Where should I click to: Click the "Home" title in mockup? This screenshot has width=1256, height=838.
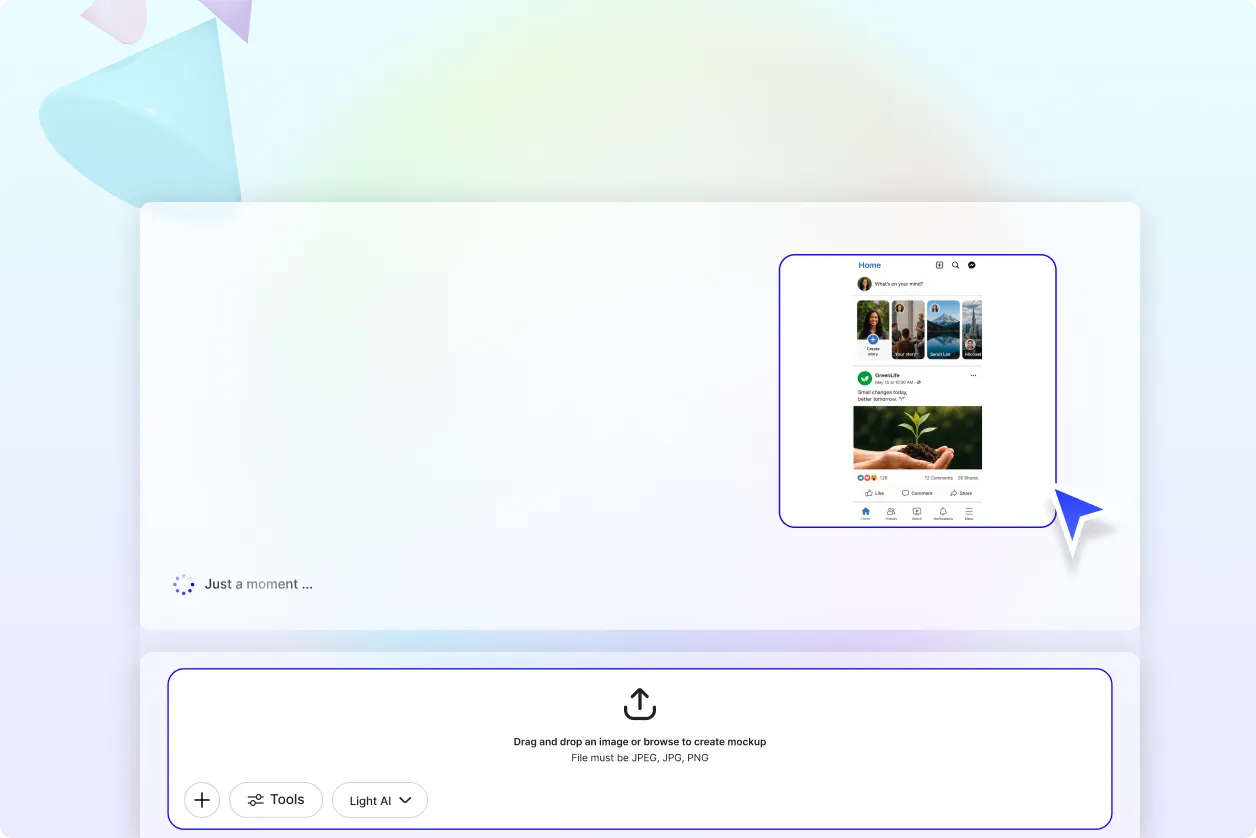870,265
